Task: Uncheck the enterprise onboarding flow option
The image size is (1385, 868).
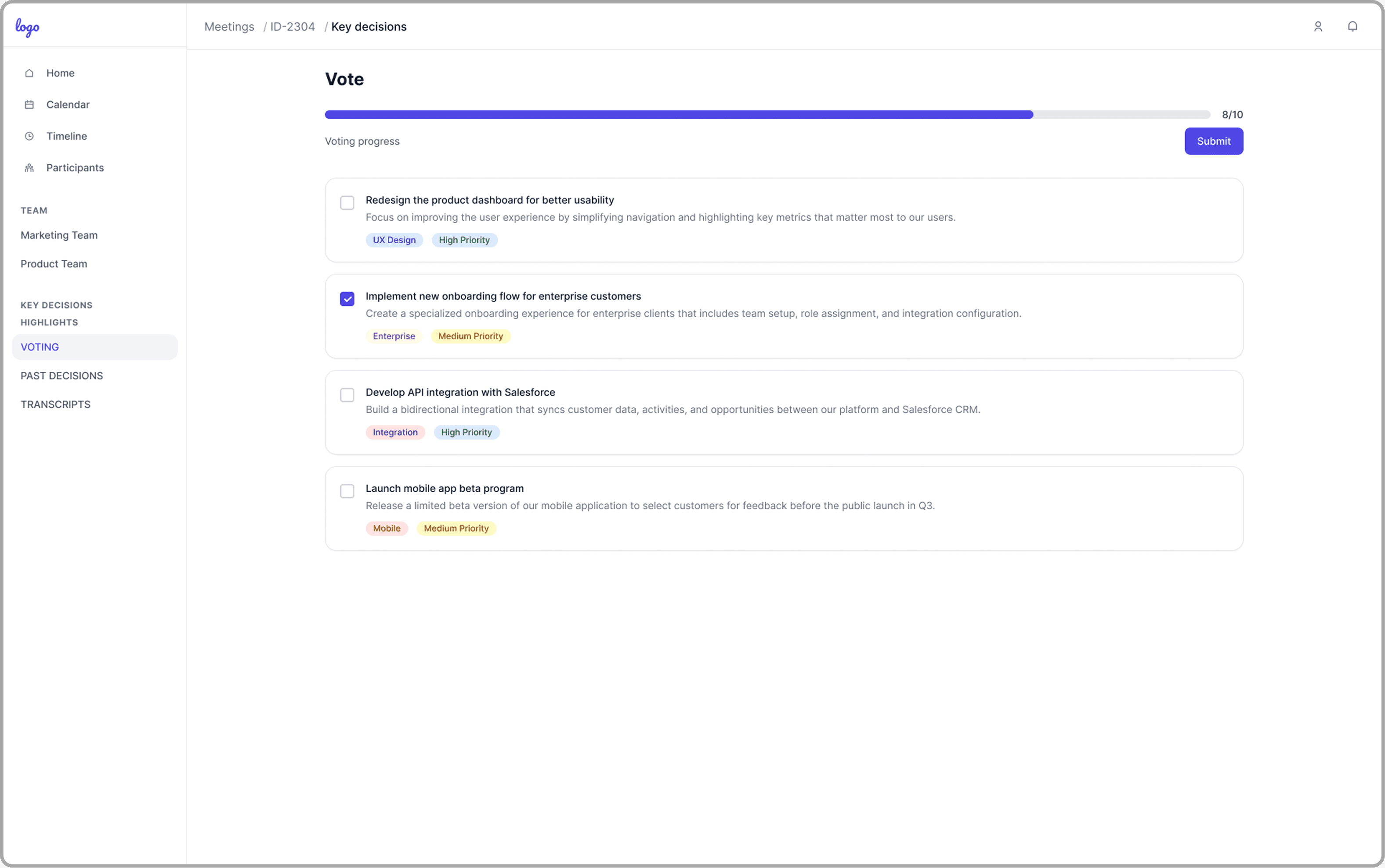Action: [347, 299]
